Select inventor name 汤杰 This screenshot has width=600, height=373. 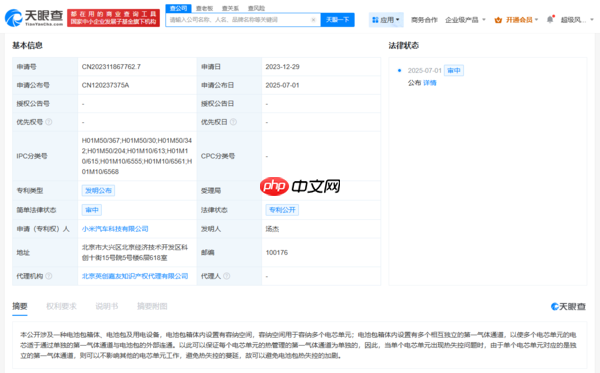272,229
